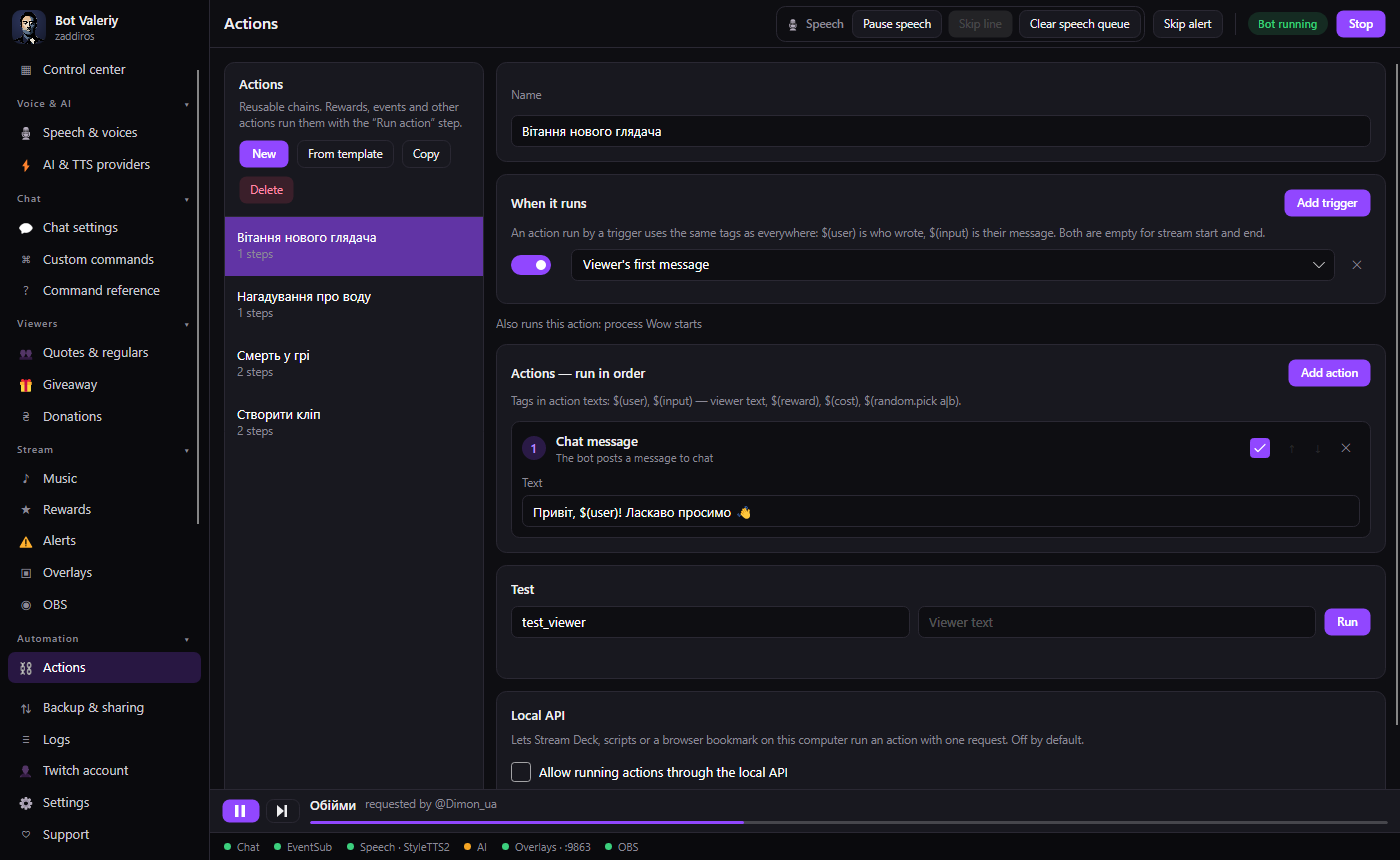The width and height of the screenshot is (1400, 860).
Task: Delete the Chat message step
Action: coord(1346,448)
